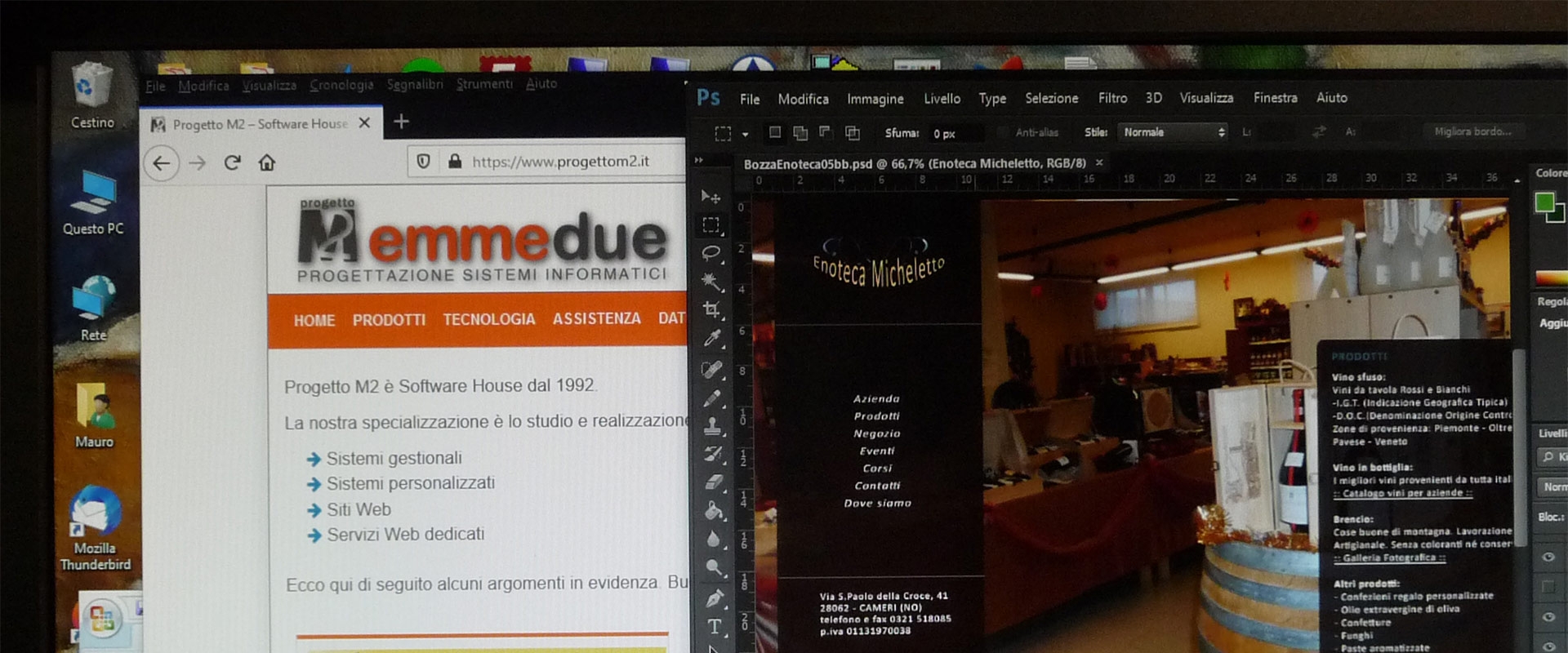Click the background color swatch
This screenshot has height=653, width=1568.
click(1557, 214)
